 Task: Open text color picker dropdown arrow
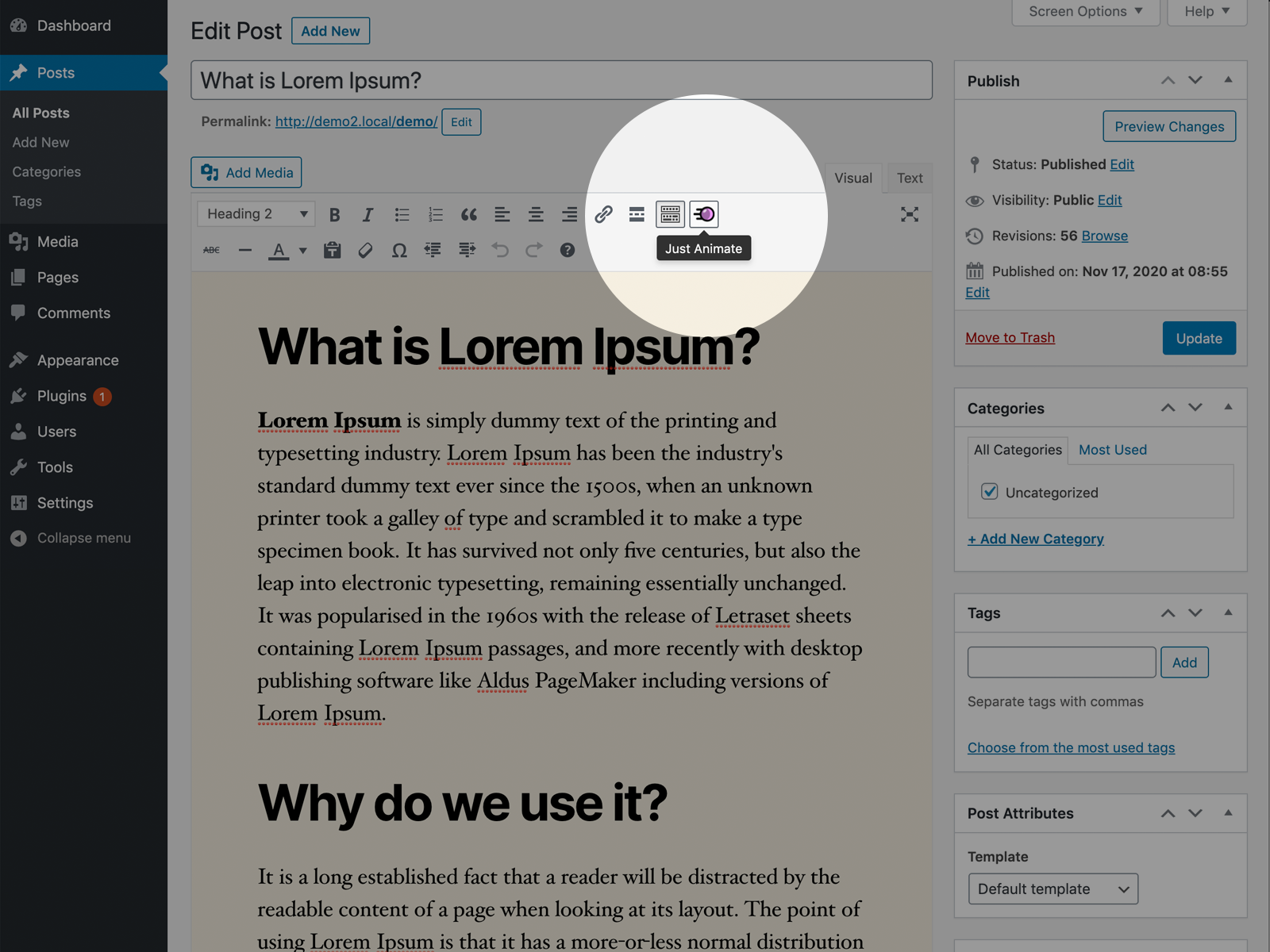(302, 251)
